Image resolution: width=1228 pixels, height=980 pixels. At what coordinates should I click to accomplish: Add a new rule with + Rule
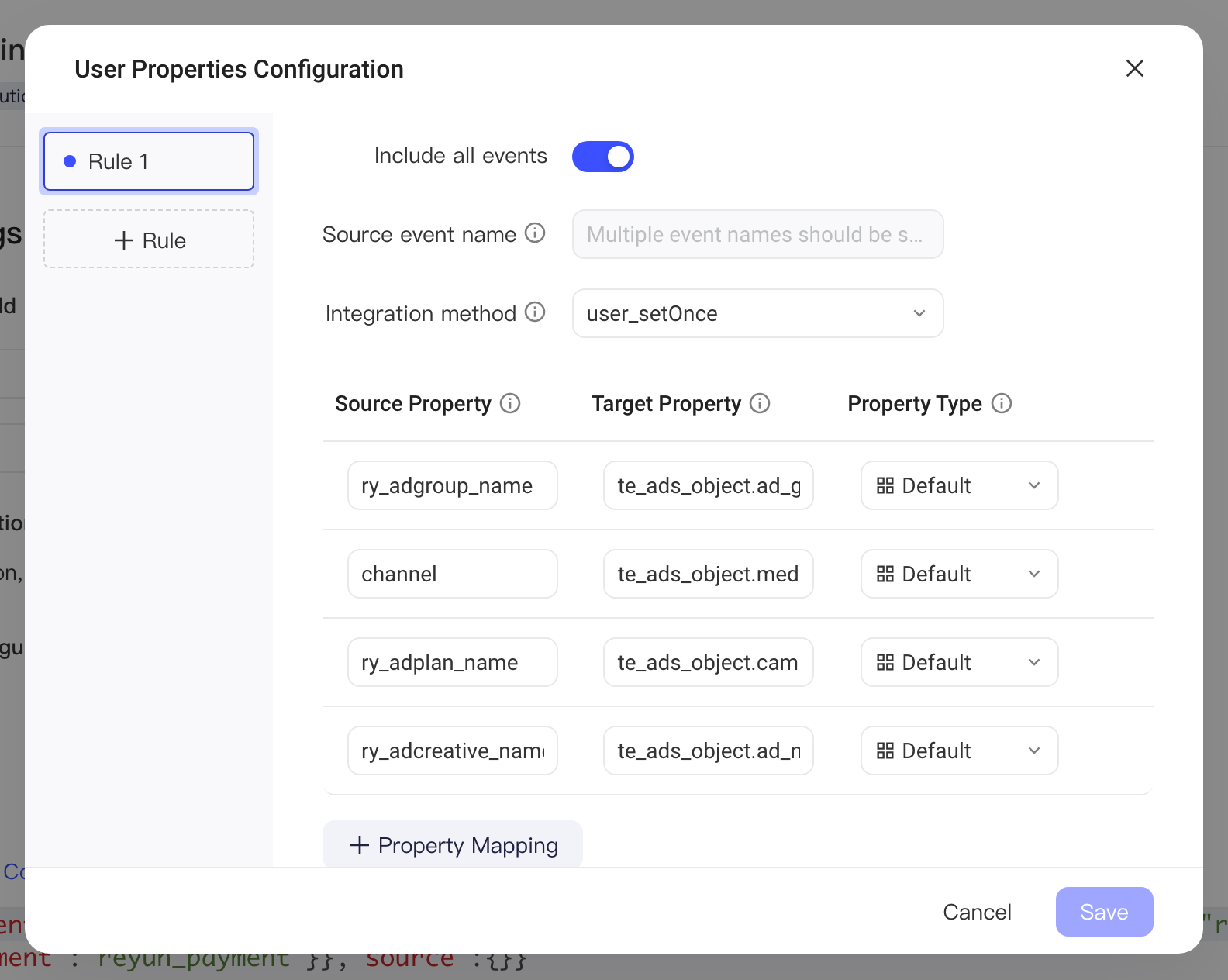(149, 240)
